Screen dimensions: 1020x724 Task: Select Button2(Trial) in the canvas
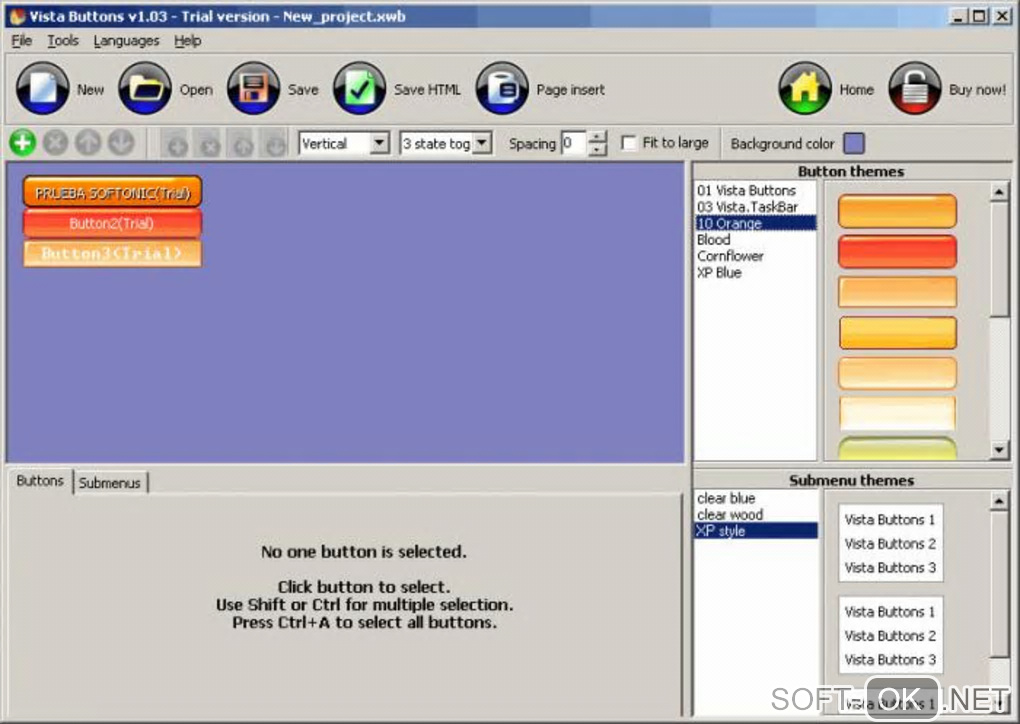tap(112, 223)
